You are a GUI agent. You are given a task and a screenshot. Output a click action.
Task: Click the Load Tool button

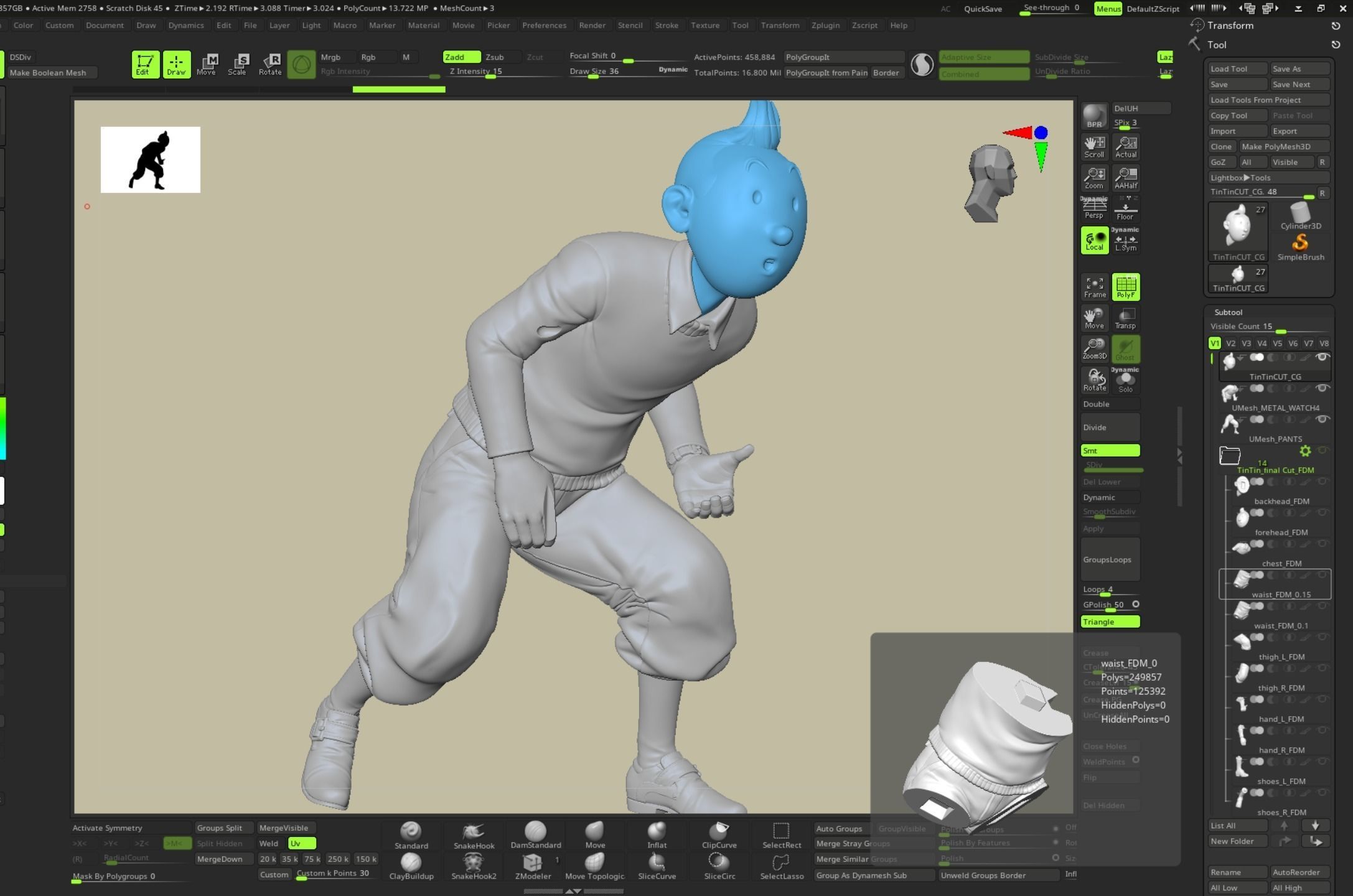(x=1237, y=68)
